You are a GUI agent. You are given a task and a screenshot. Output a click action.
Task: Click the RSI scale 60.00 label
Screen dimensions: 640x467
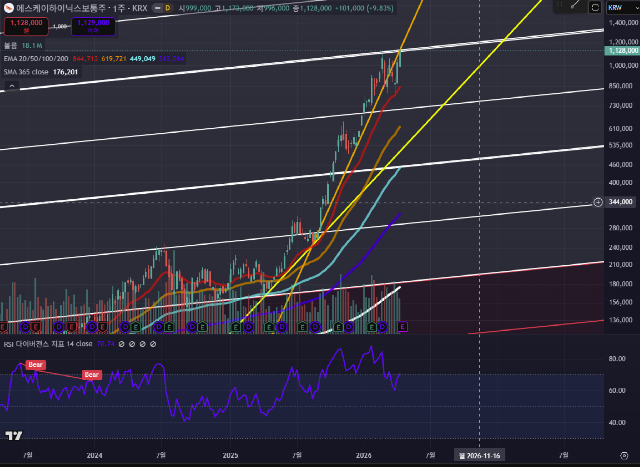pyautogui.click(x=617, y=391)
